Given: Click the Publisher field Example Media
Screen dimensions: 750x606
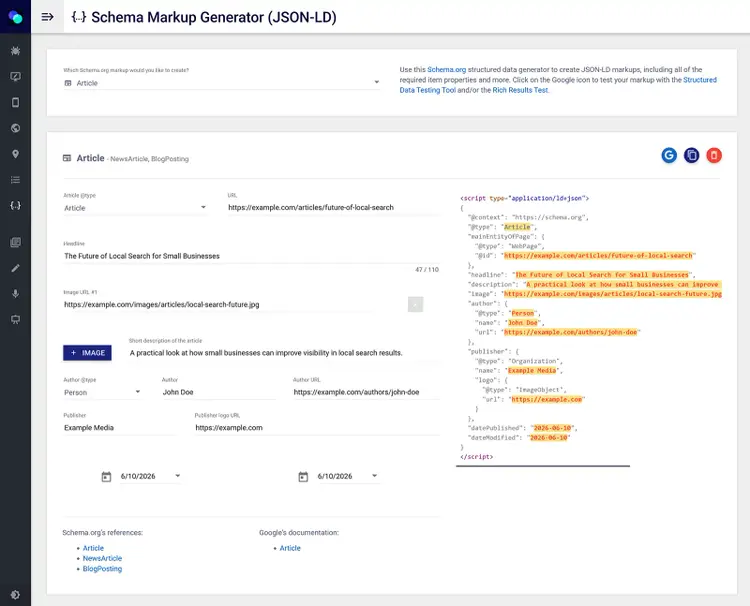Looking at the screenshot, I should pyautogui.click(x=120, y=428).
